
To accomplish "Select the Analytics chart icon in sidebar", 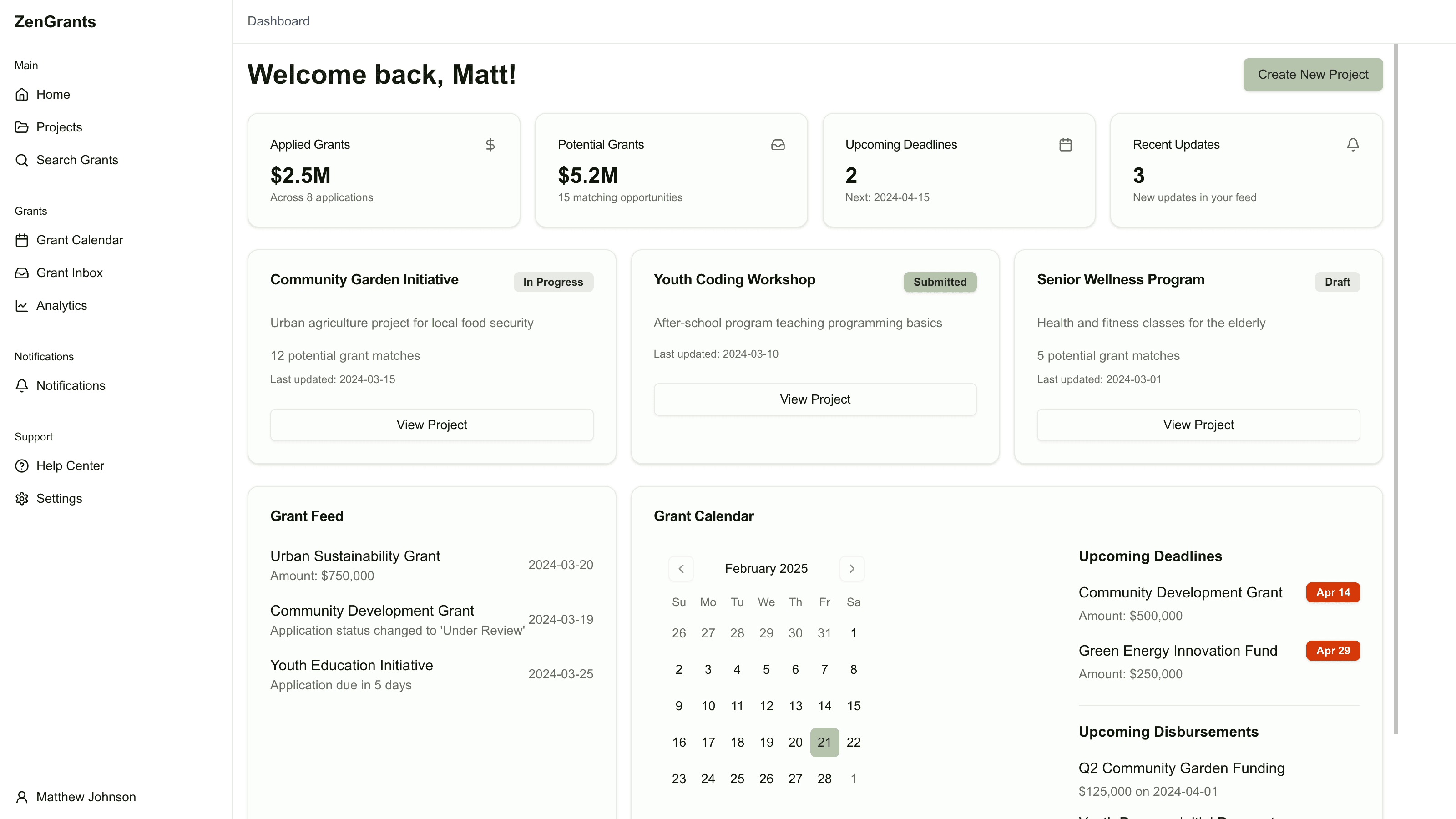I will click(x=22, y=305).
